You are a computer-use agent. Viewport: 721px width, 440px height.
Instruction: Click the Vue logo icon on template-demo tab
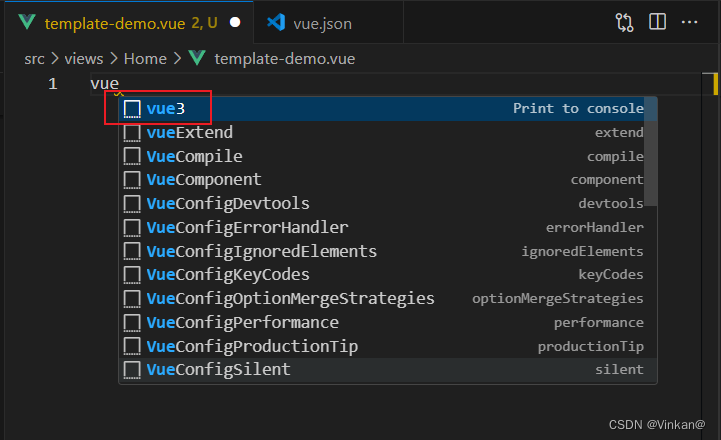[27, 22]
